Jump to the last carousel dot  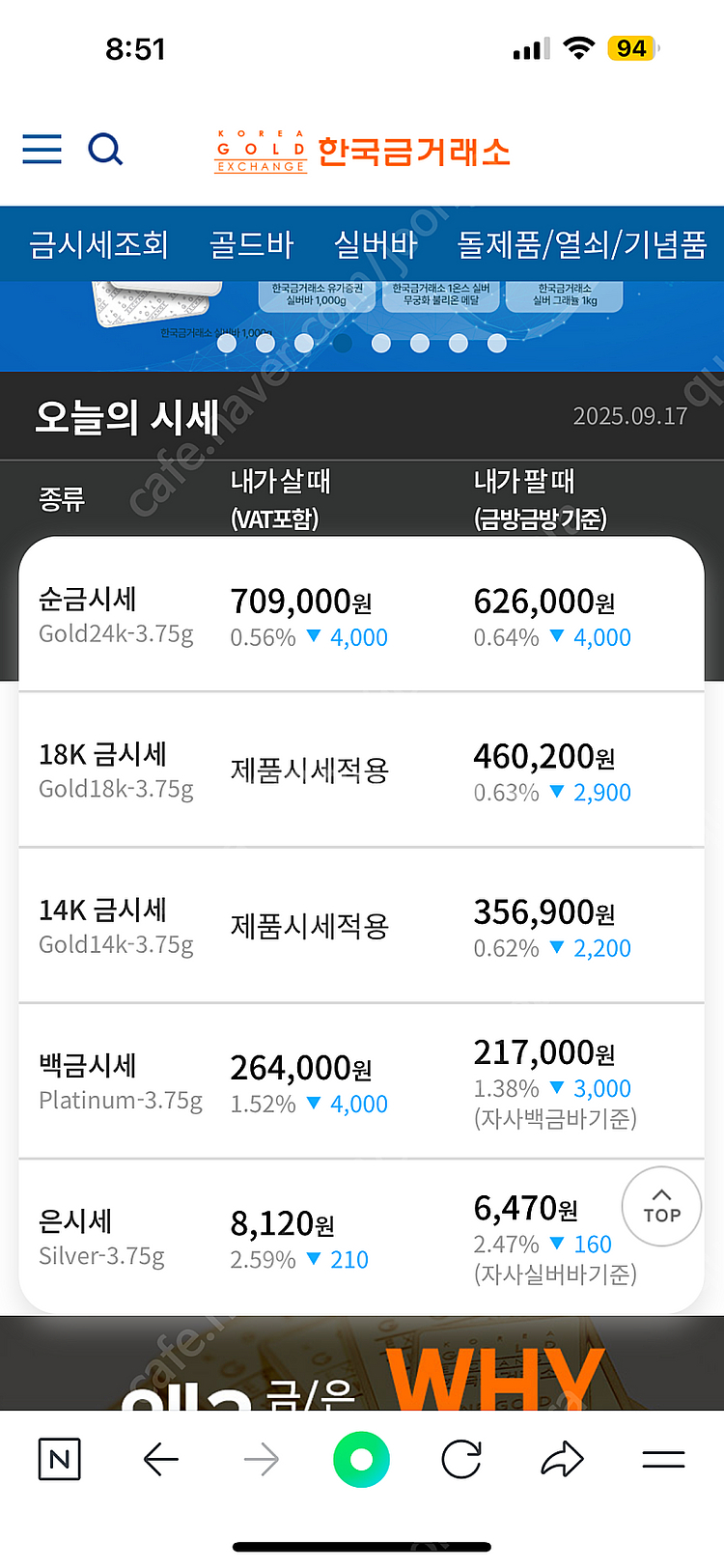tap(497, 343)
